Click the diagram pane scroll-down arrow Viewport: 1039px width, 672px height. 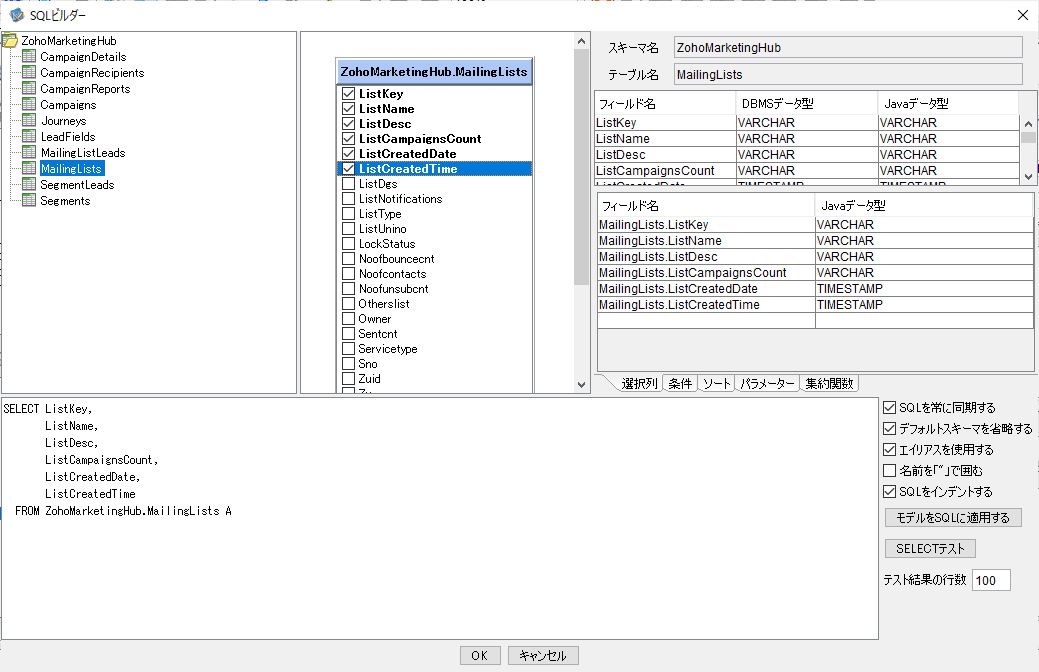pos(581,384)
